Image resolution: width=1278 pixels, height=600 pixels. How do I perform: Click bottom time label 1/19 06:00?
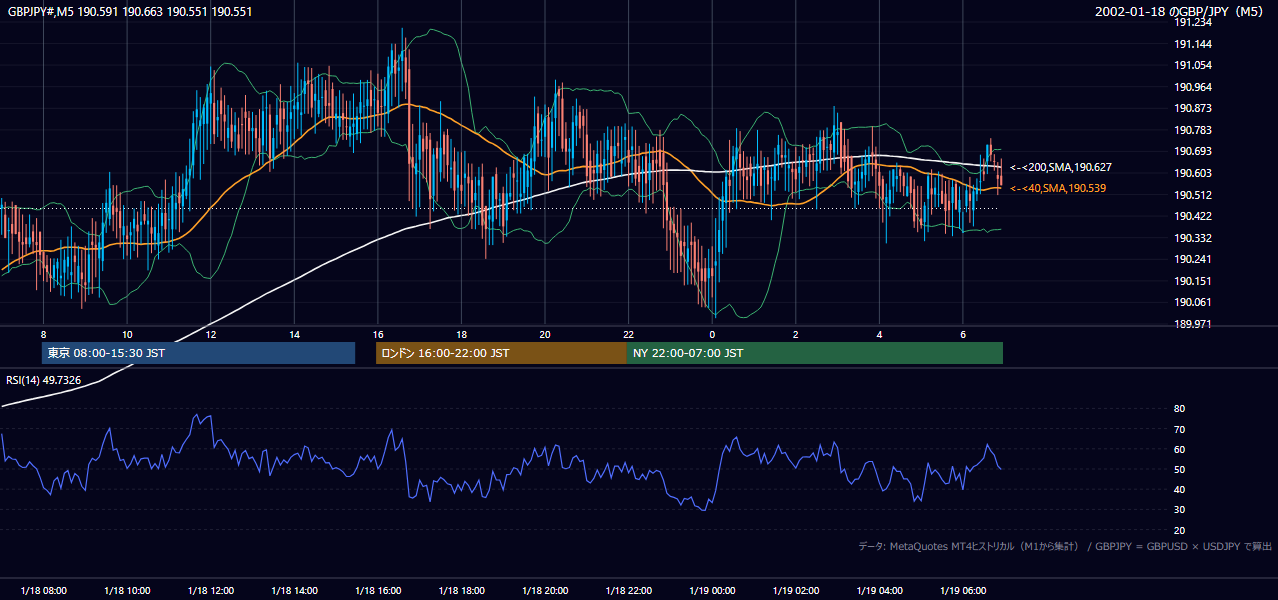(x=962, y=591)
